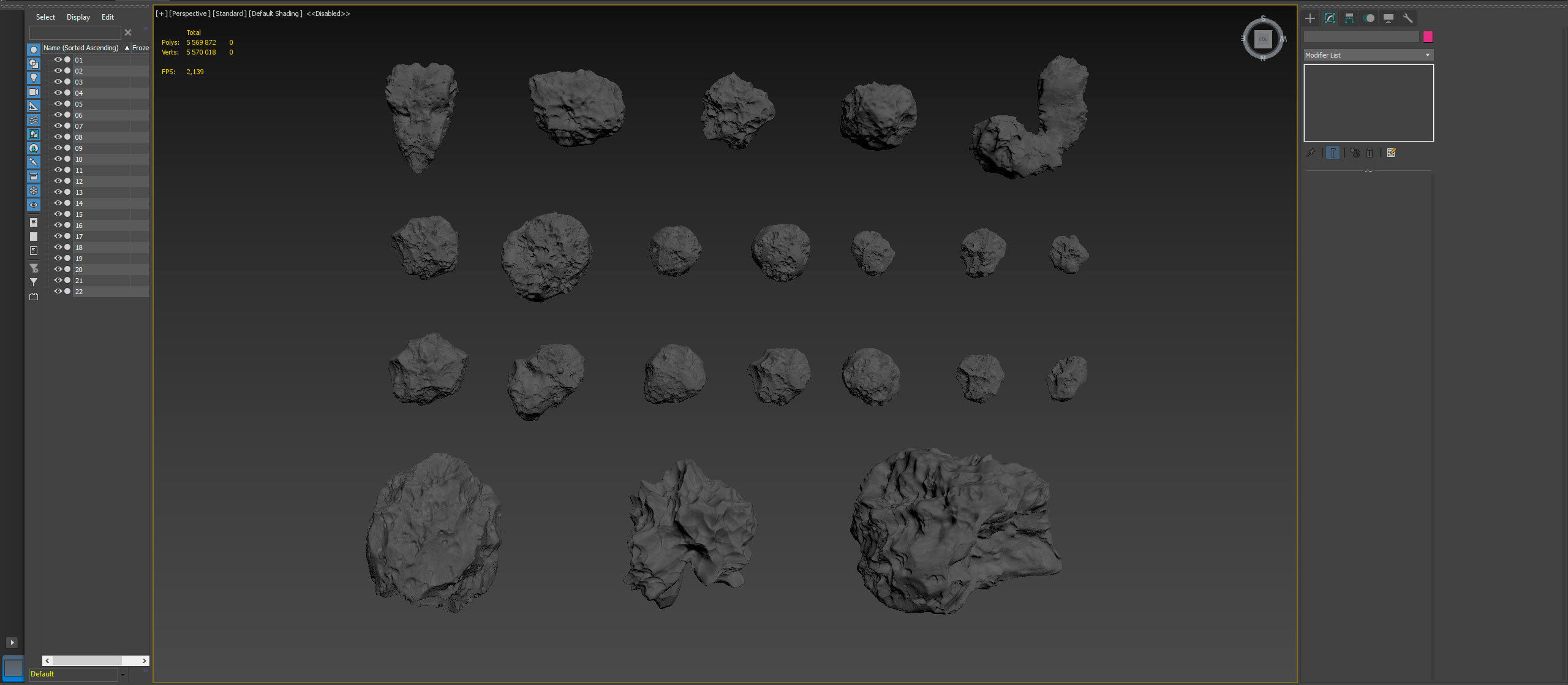Open the viewport [+] general menu
The height and width of the screenshot is (685, 1568).
pos(162,13)
